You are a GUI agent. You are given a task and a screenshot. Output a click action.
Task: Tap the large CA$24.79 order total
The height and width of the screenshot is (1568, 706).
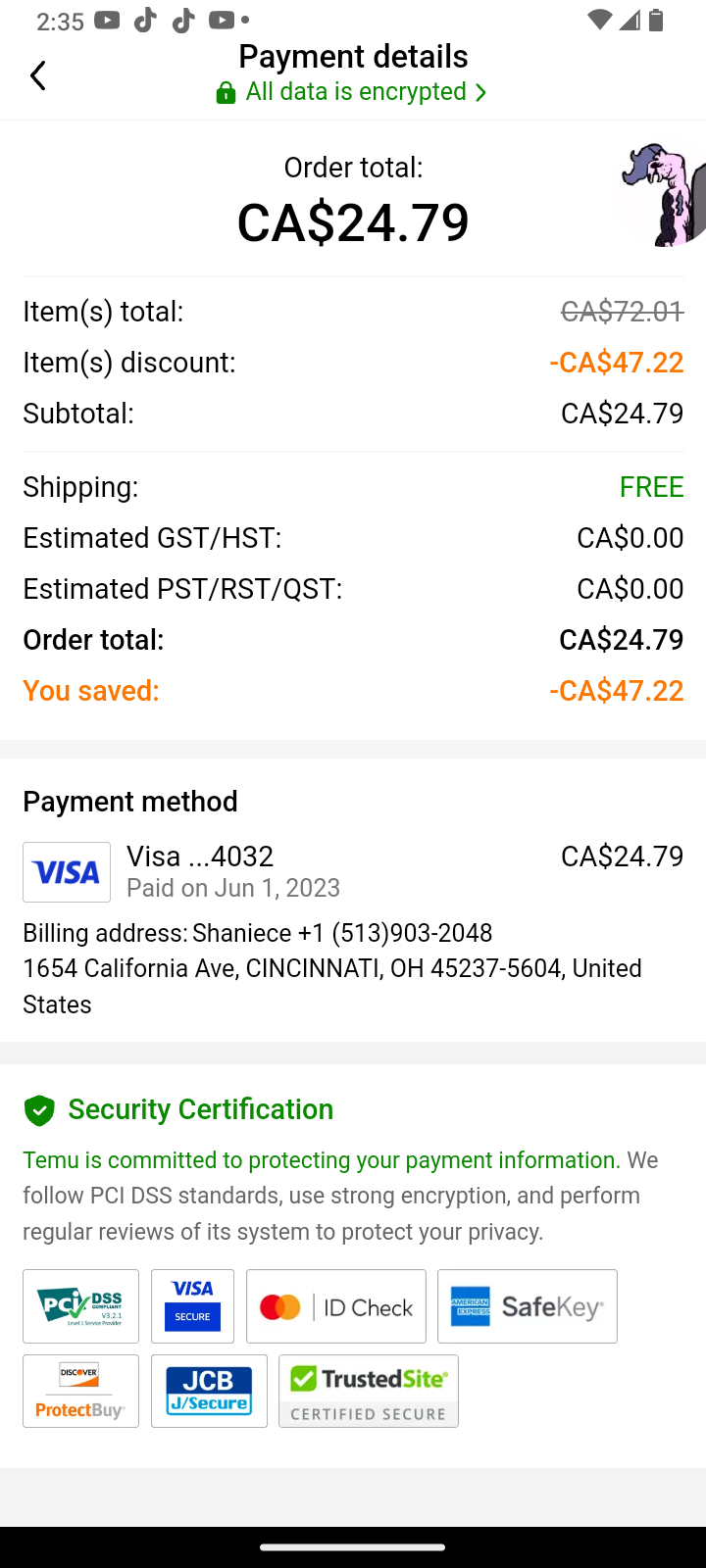pyautogui.click(x=353, y=222)
